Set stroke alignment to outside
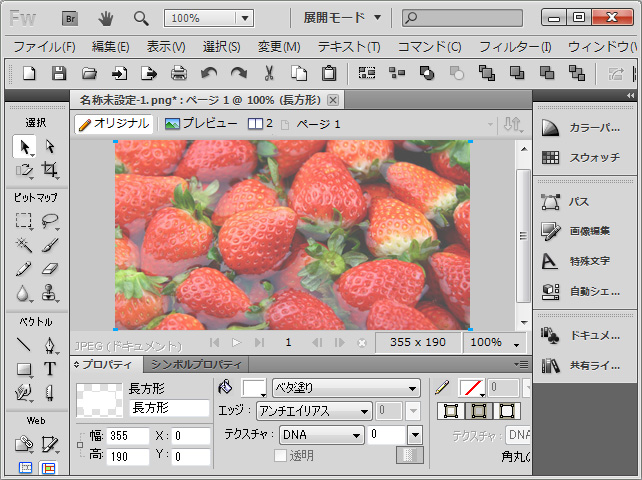The image size is (642, 480). click(506, 411)
